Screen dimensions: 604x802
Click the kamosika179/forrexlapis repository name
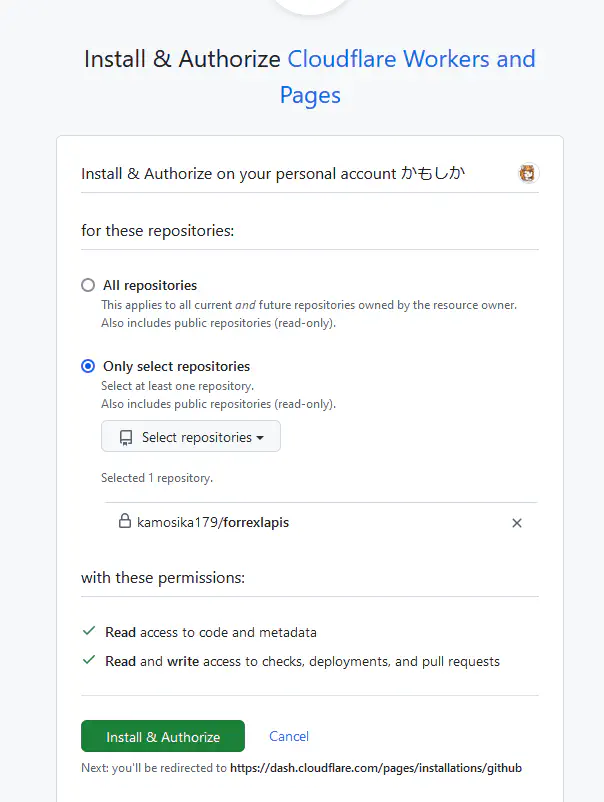[x=213, y=522]
